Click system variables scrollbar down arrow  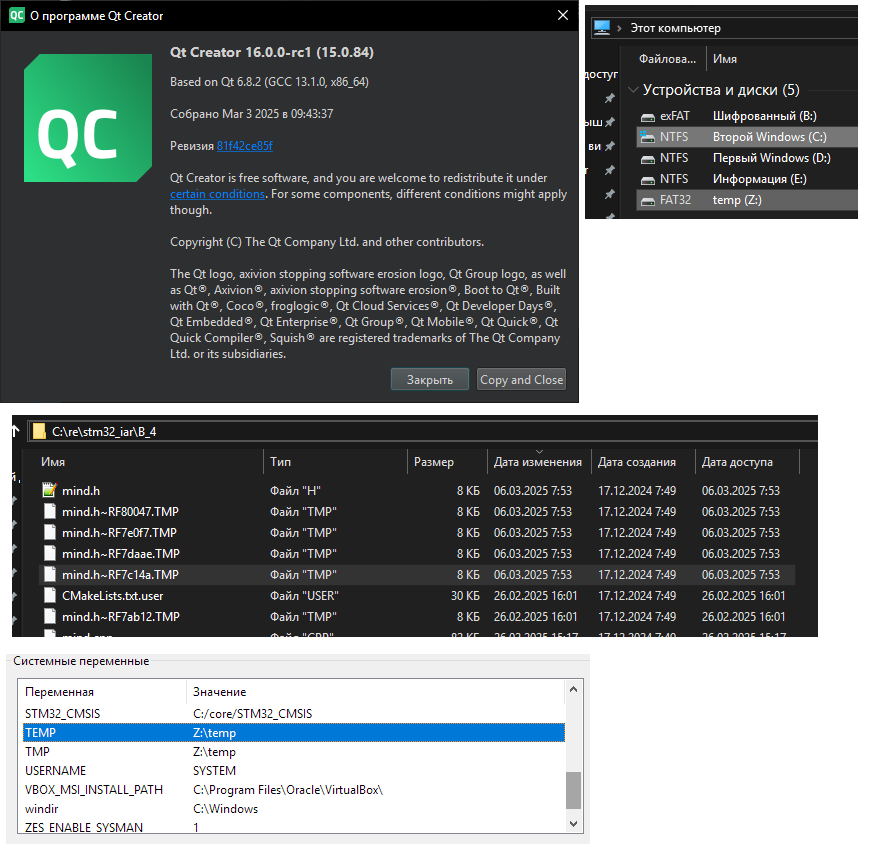(x=573, y=823)
